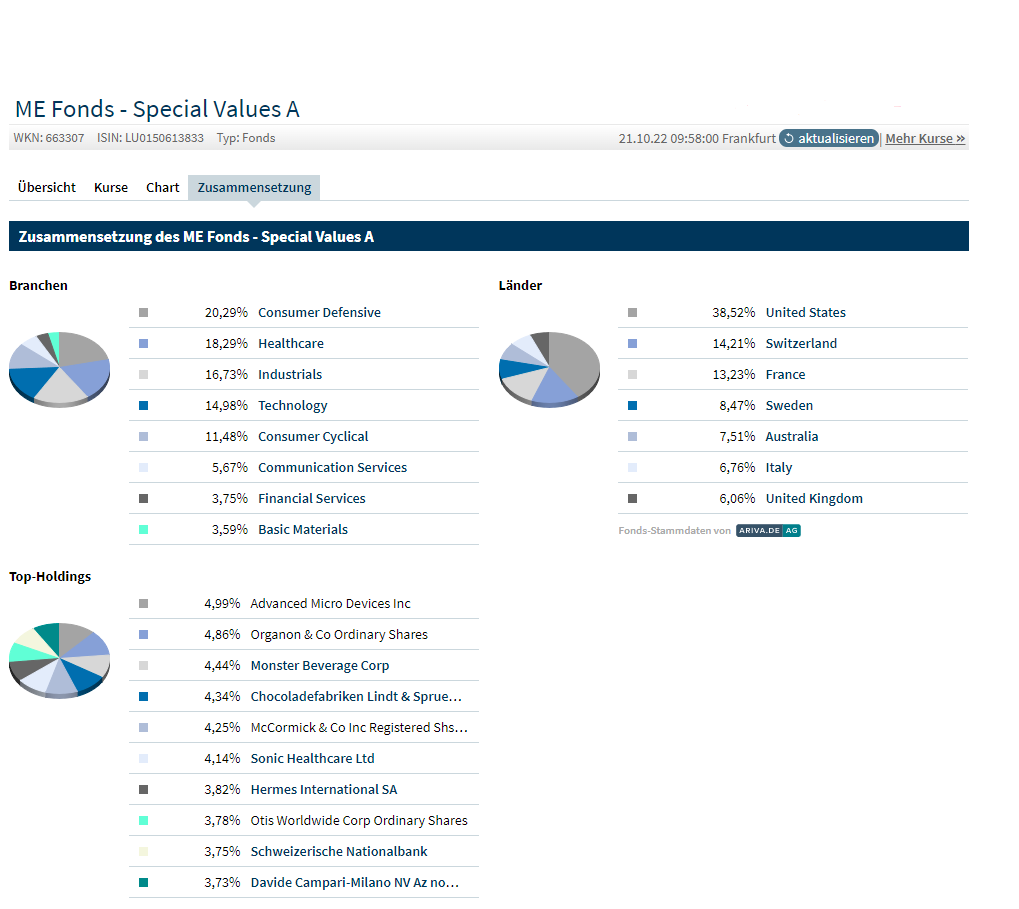
Task: Click the legend marker next to Healthcare
Action: tap(143, 342)
